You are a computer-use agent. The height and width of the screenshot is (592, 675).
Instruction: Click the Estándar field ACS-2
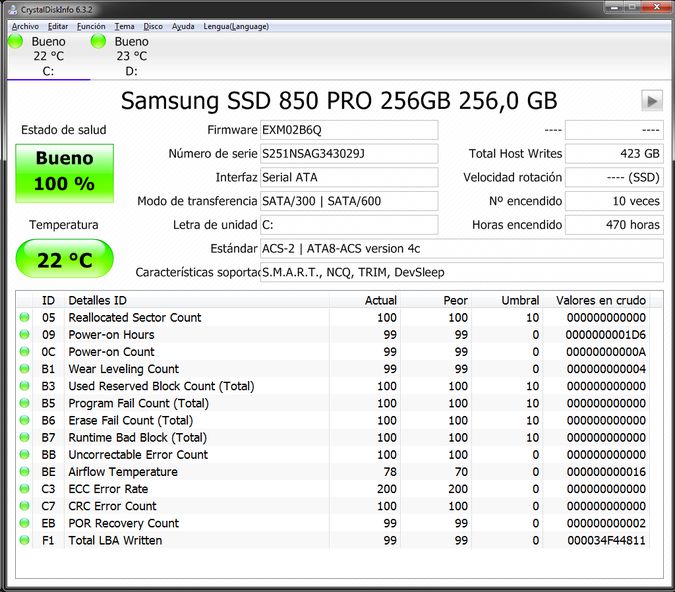(461, 248)
